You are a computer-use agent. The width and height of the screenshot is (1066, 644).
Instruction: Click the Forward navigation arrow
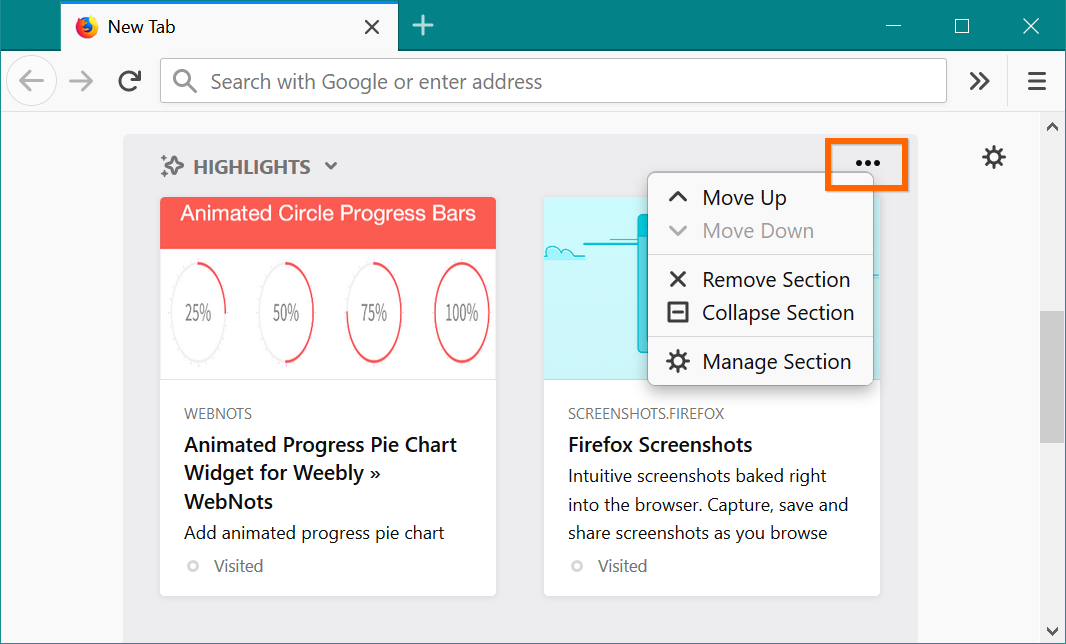point(81,82)
